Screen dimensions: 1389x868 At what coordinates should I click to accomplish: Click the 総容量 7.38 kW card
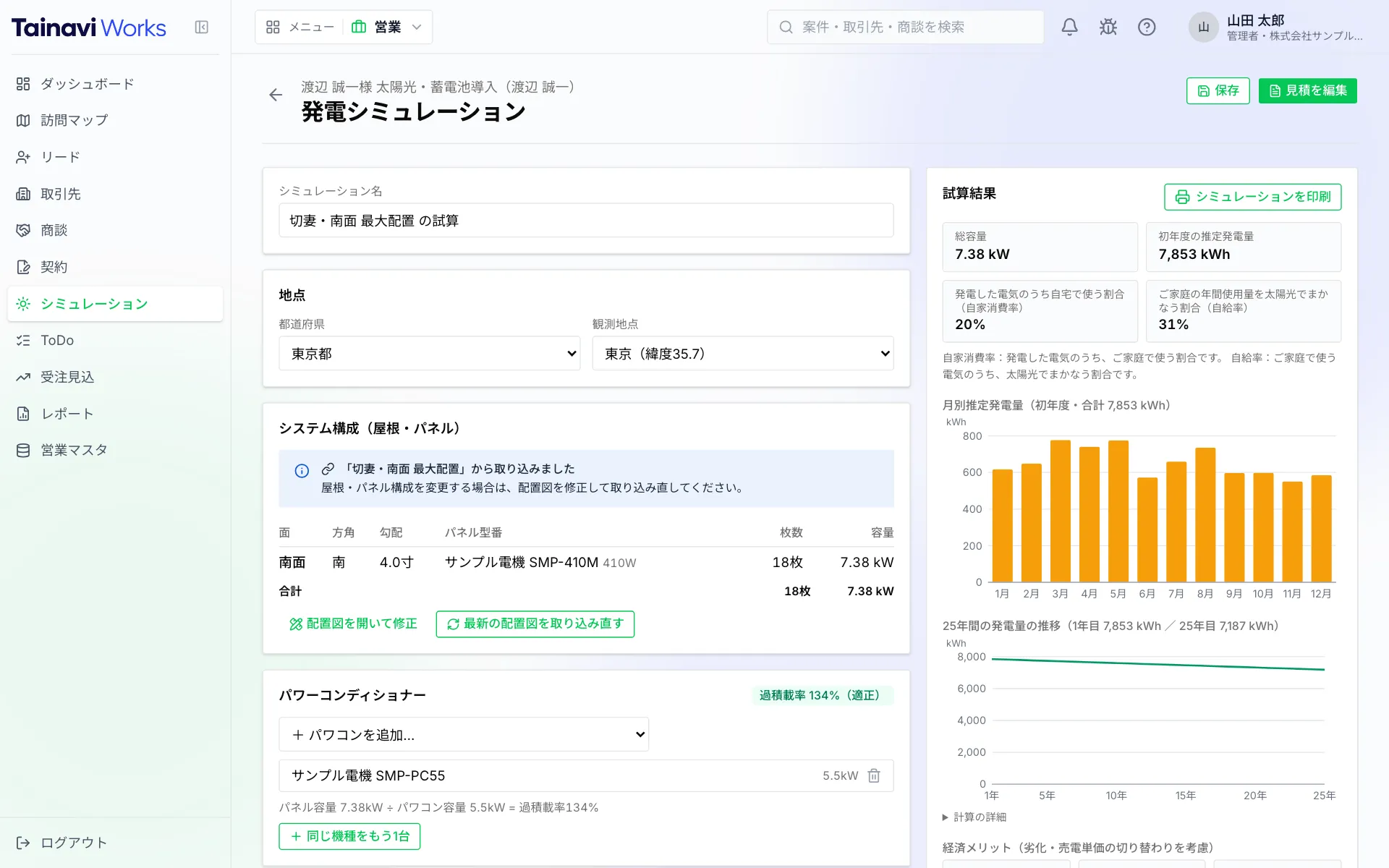pyautogui.click(x=1040, y=247)
